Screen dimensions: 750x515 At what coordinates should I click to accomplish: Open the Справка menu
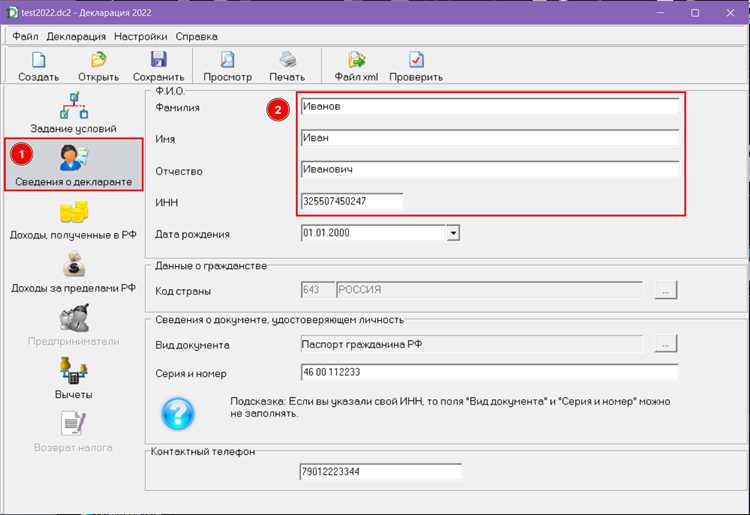[197, 36]
